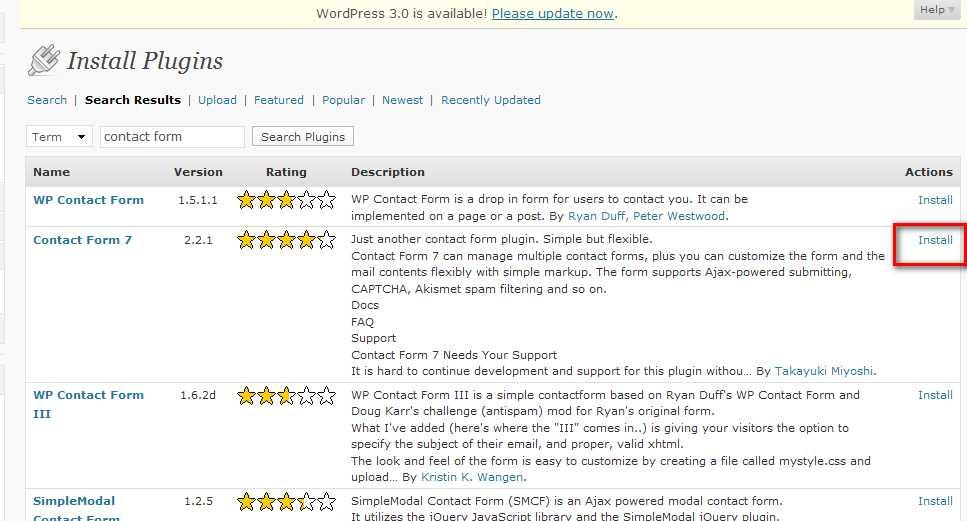Open the Newest plugins tab

click(403, 100)
